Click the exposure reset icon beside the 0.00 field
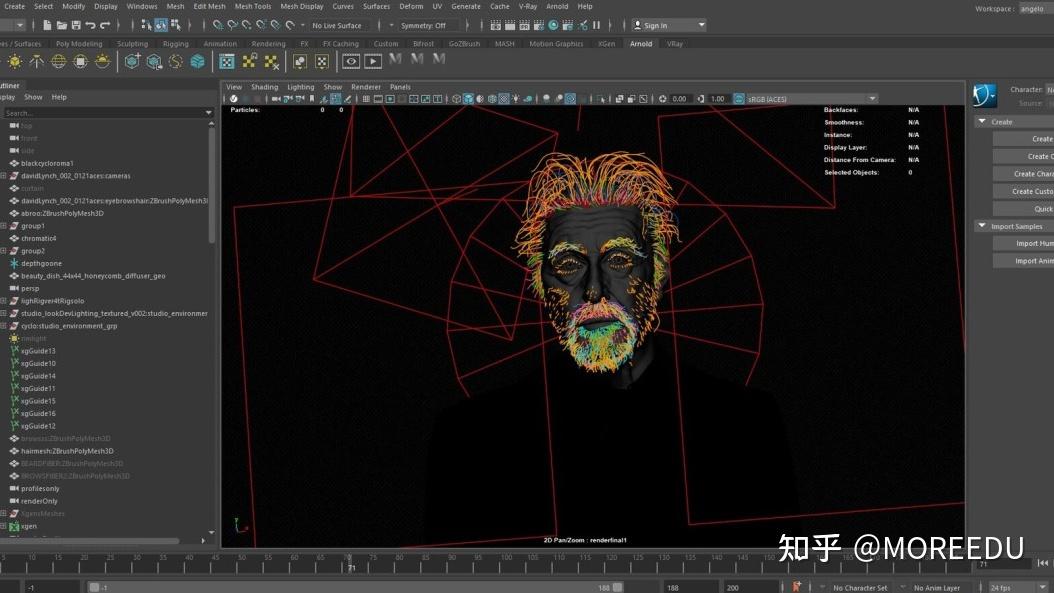 click(x=661, y=99)
